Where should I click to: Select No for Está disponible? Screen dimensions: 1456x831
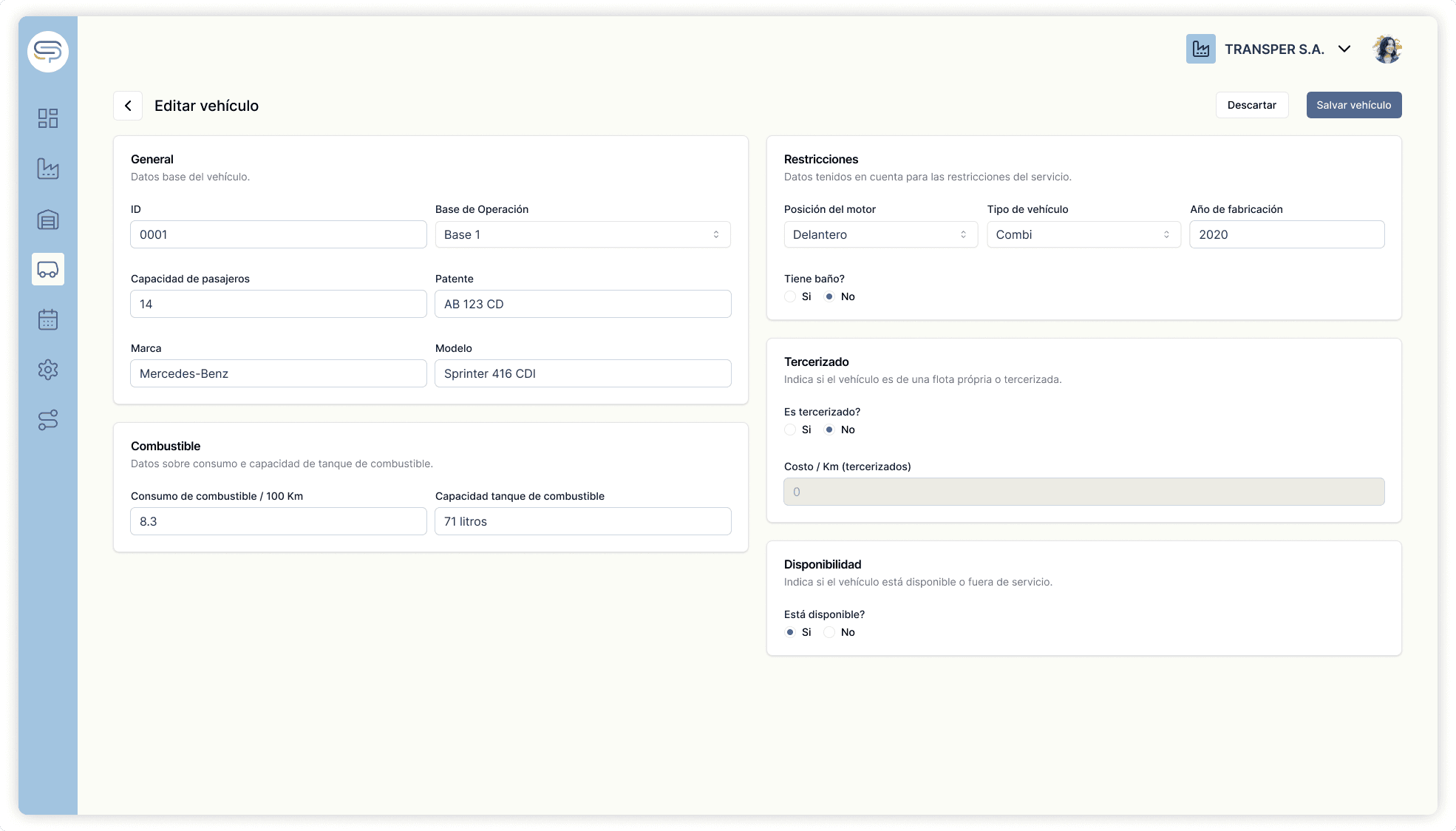[x=829, y=632]
